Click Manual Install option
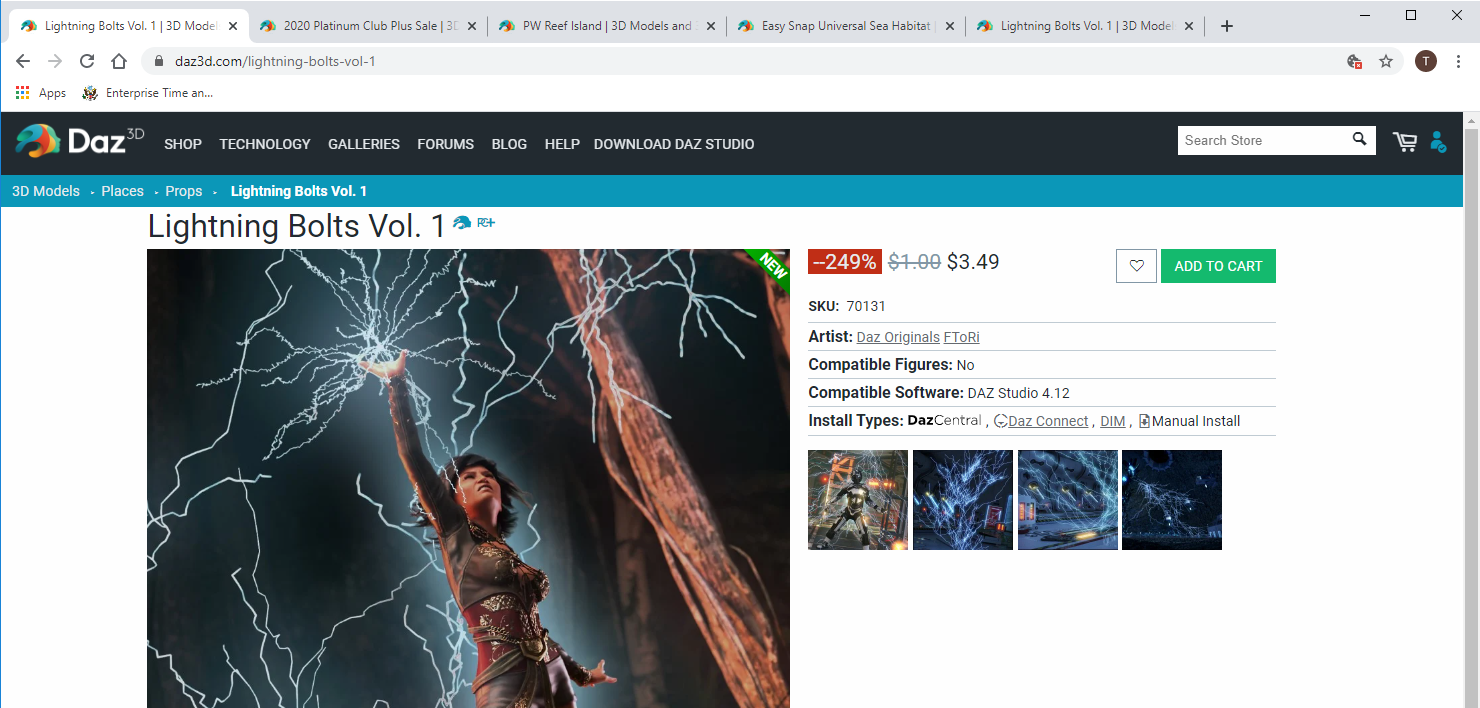The height and width of the screenshot is (708, 1480). coord(1189,421)
